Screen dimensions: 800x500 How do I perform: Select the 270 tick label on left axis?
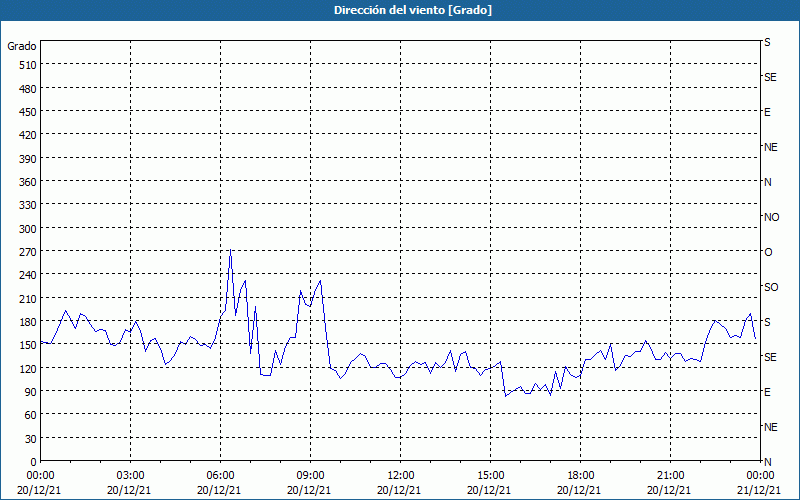(28, 252)
